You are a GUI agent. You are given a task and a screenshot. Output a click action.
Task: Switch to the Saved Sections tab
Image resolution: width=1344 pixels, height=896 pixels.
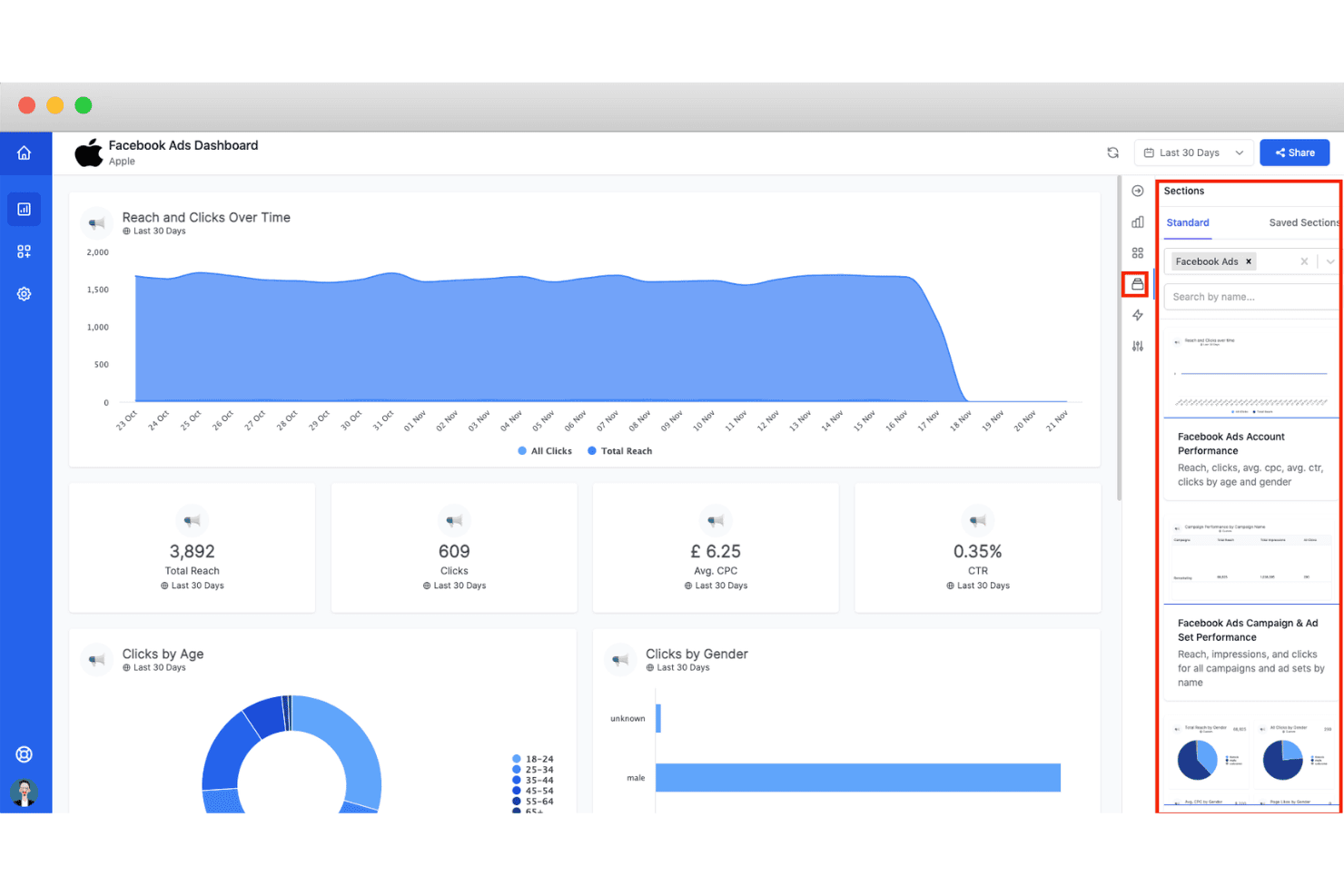click(x=1304, y=222)
